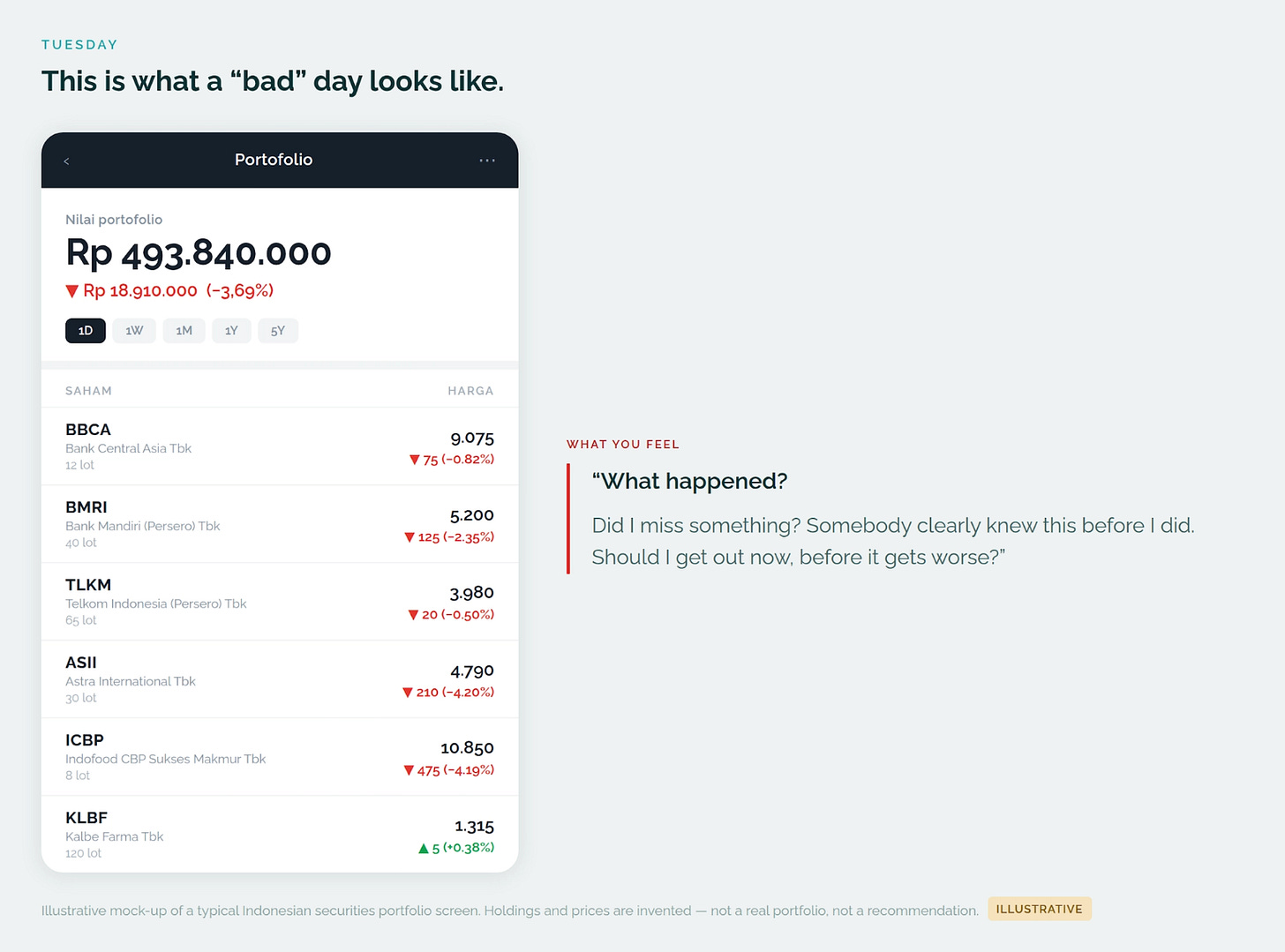Image resolution: width=1285 pixels, height=952 pixels.
Task: Tap the back arrow in Portofolio header
Action: click(x=66, y=161)
